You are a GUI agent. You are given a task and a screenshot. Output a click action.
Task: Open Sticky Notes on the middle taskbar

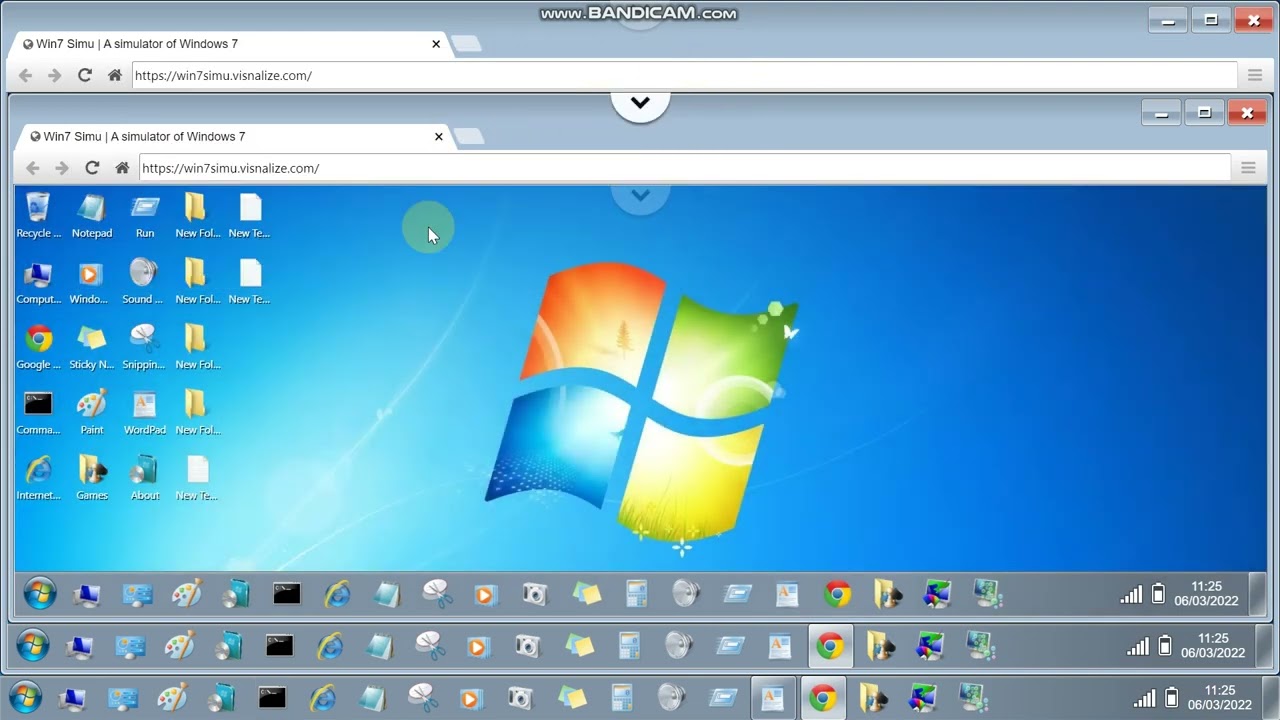click(x=579, y=646)
